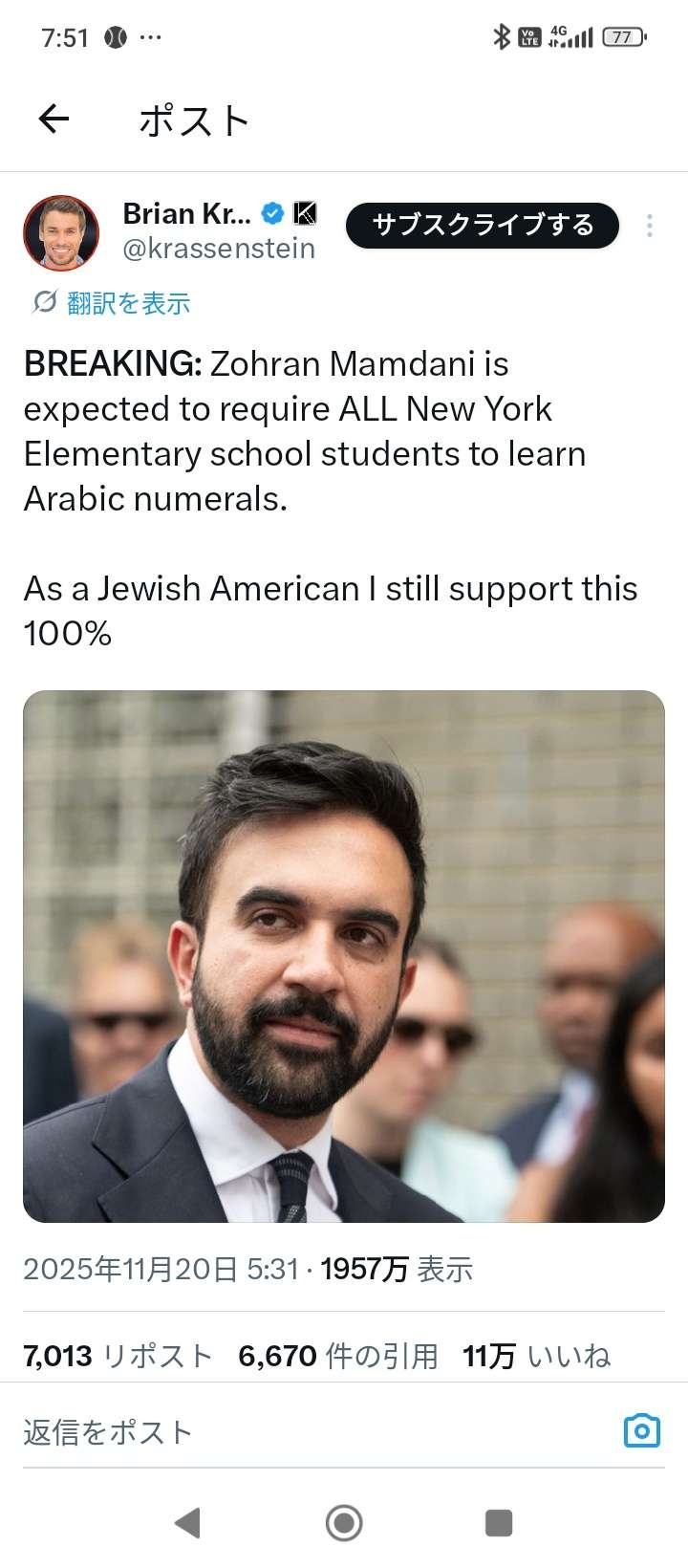Tap the back arrow icon
Viewport: 688px width, 1568px height.
tap(54, 119)
